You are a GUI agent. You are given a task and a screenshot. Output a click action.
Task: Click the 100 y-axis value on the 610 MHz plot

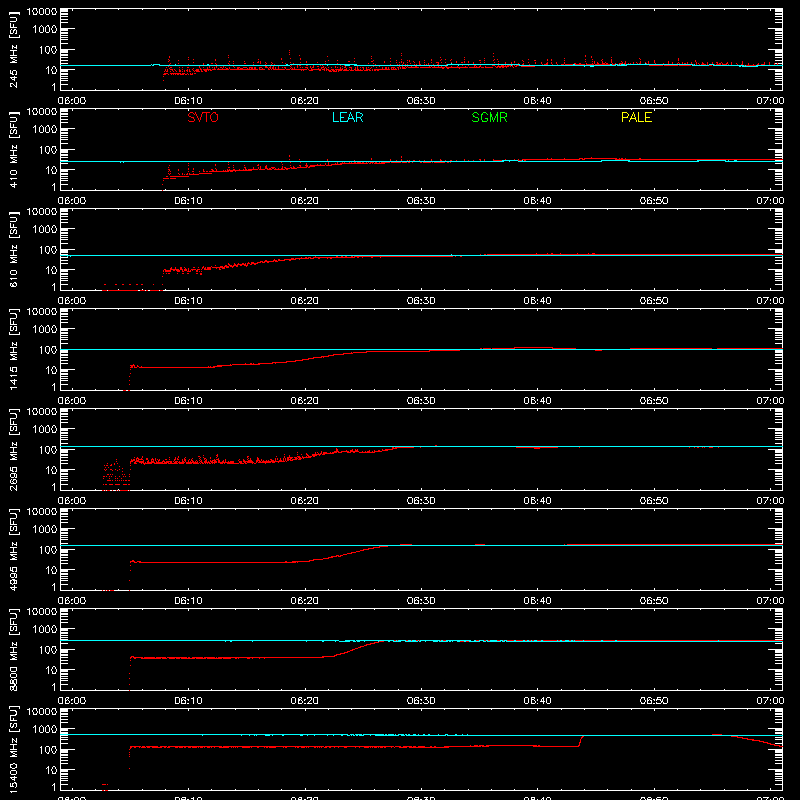[48, 250]
